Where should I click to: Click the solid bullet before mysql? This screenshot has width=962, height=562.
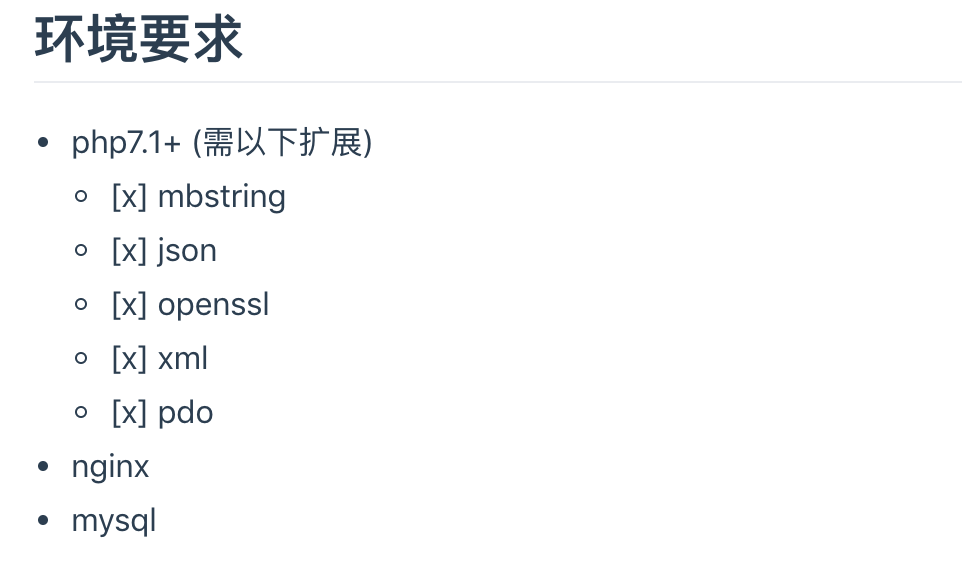(x=42, y=521)
